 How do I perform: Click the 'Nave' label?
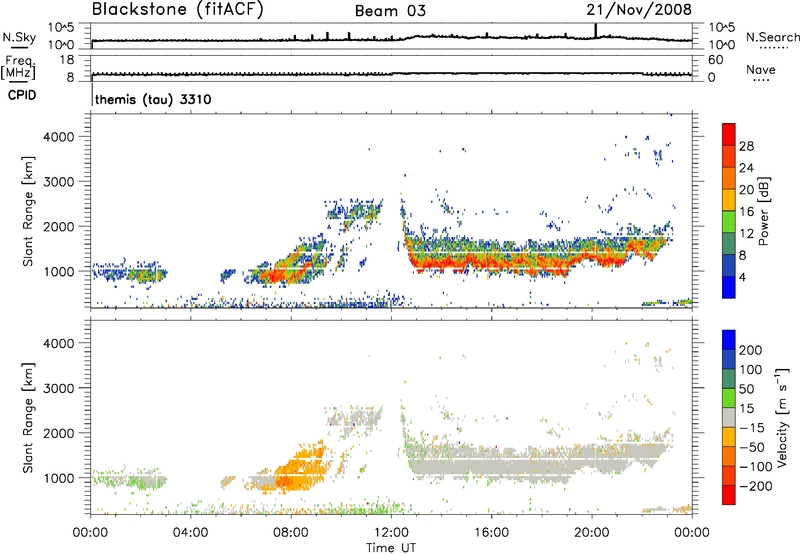click(761, 70)
